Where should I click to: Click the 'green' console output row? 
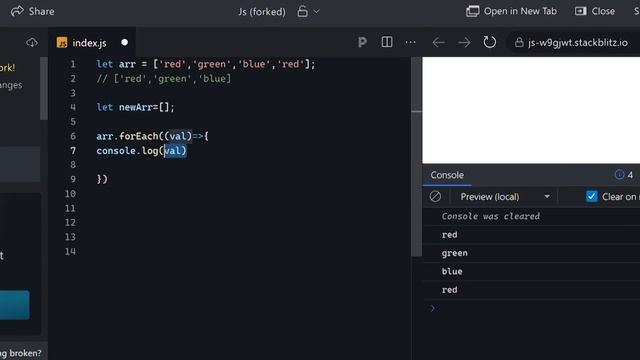531,253
